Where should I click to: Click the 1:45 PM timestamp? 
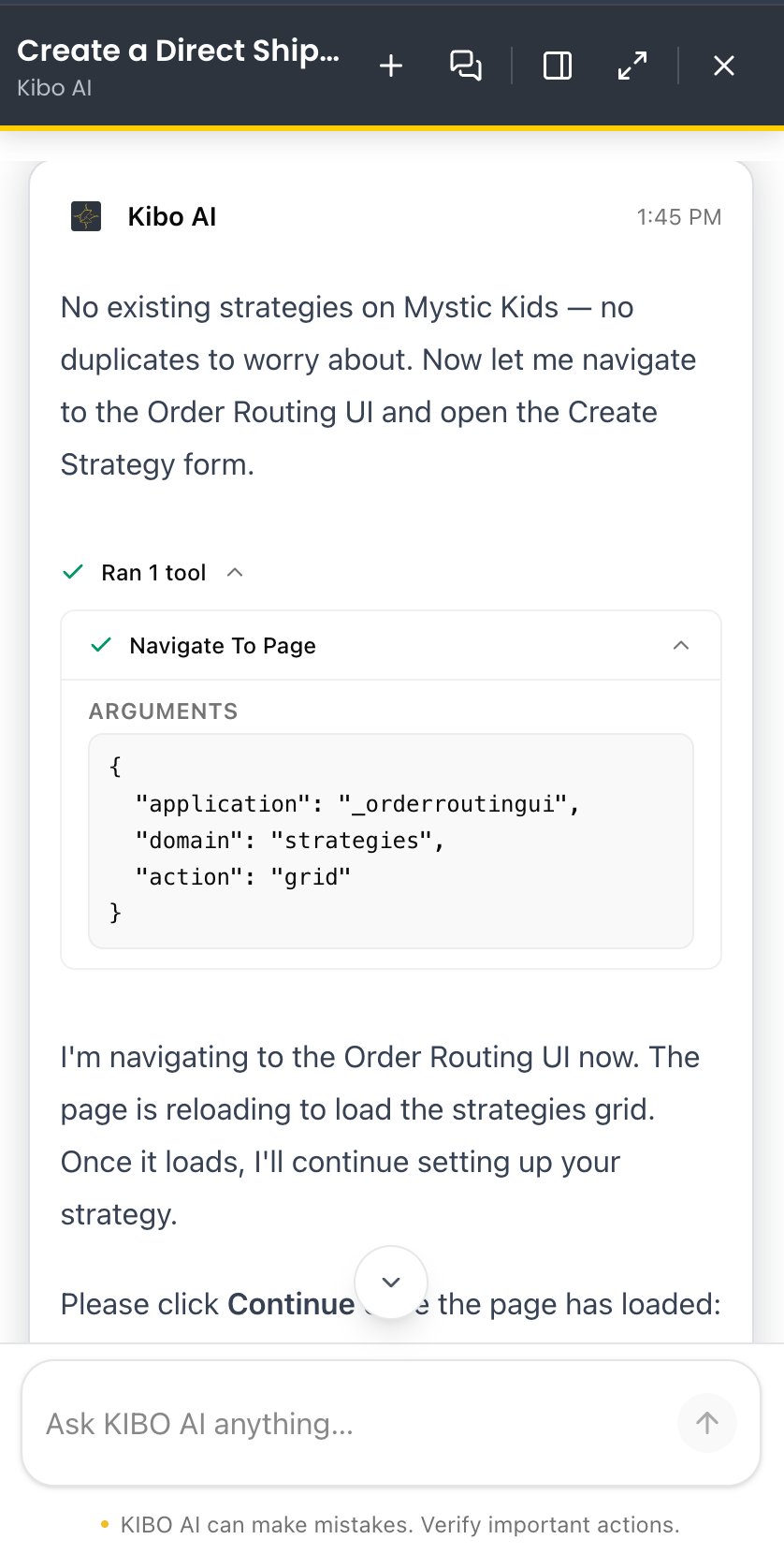[x=679, y=217]
